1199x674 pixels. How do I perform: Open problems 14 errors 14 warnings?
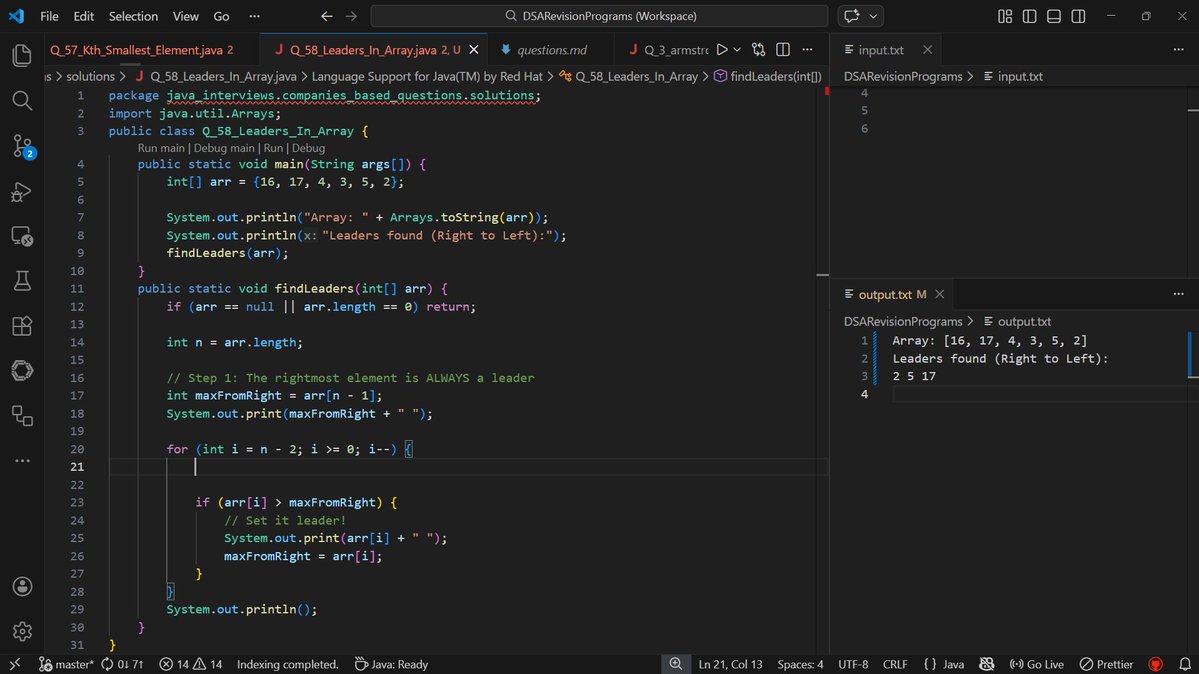(190, 664)
